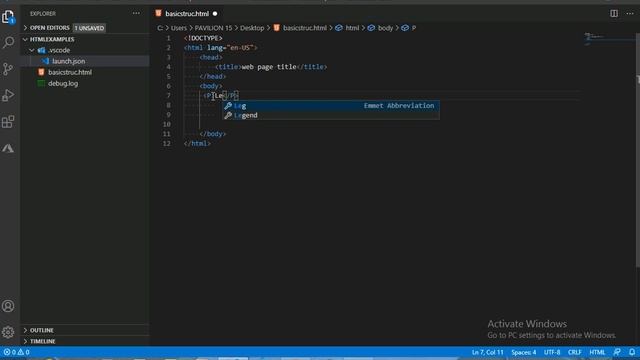
Task: Open the Search view in activity bar
Action: pos(8,42)
